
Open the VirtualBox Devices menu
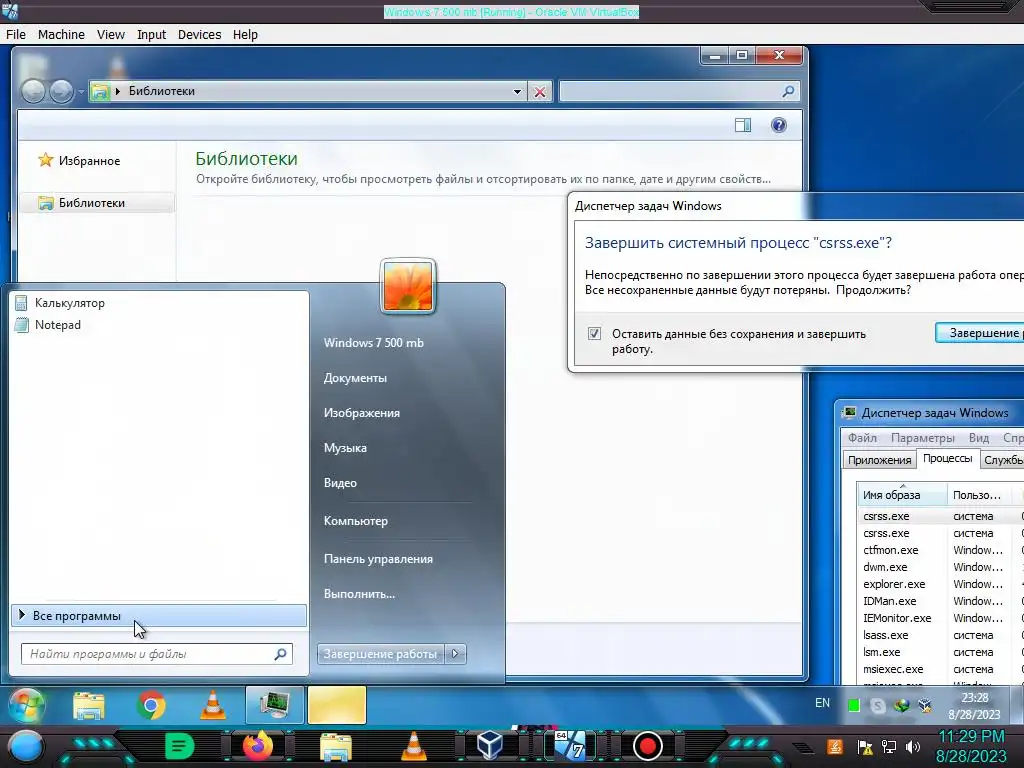tap(199, 35)
